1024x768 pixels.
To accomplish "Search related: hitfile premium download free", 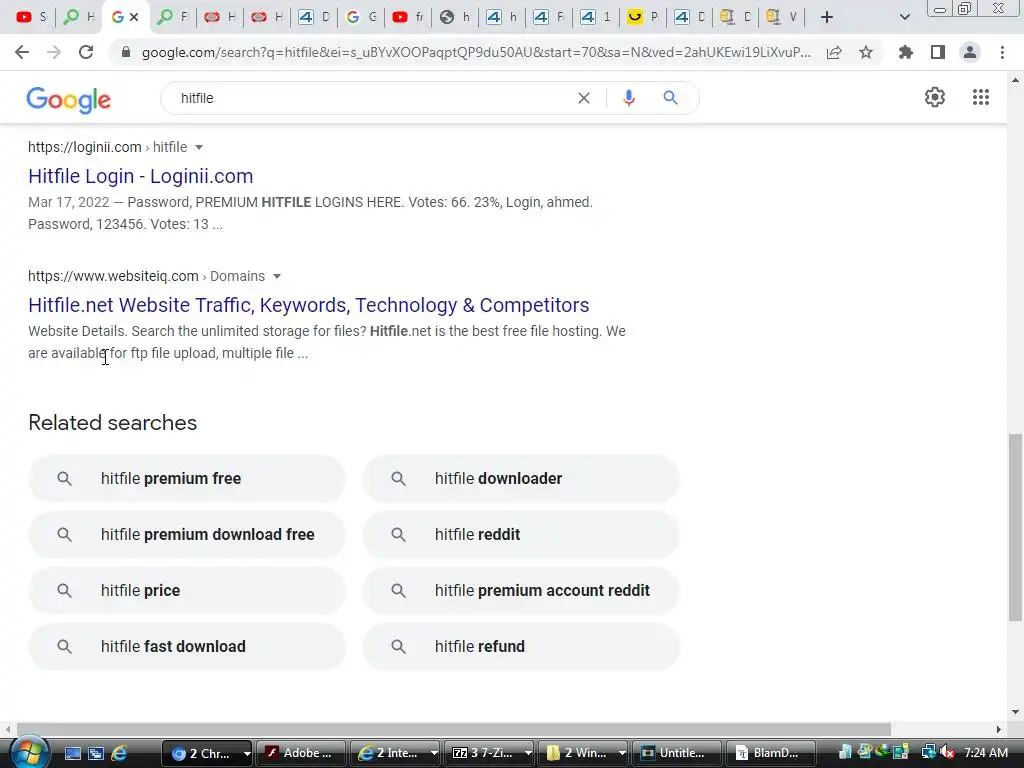I will click(187, 535).
